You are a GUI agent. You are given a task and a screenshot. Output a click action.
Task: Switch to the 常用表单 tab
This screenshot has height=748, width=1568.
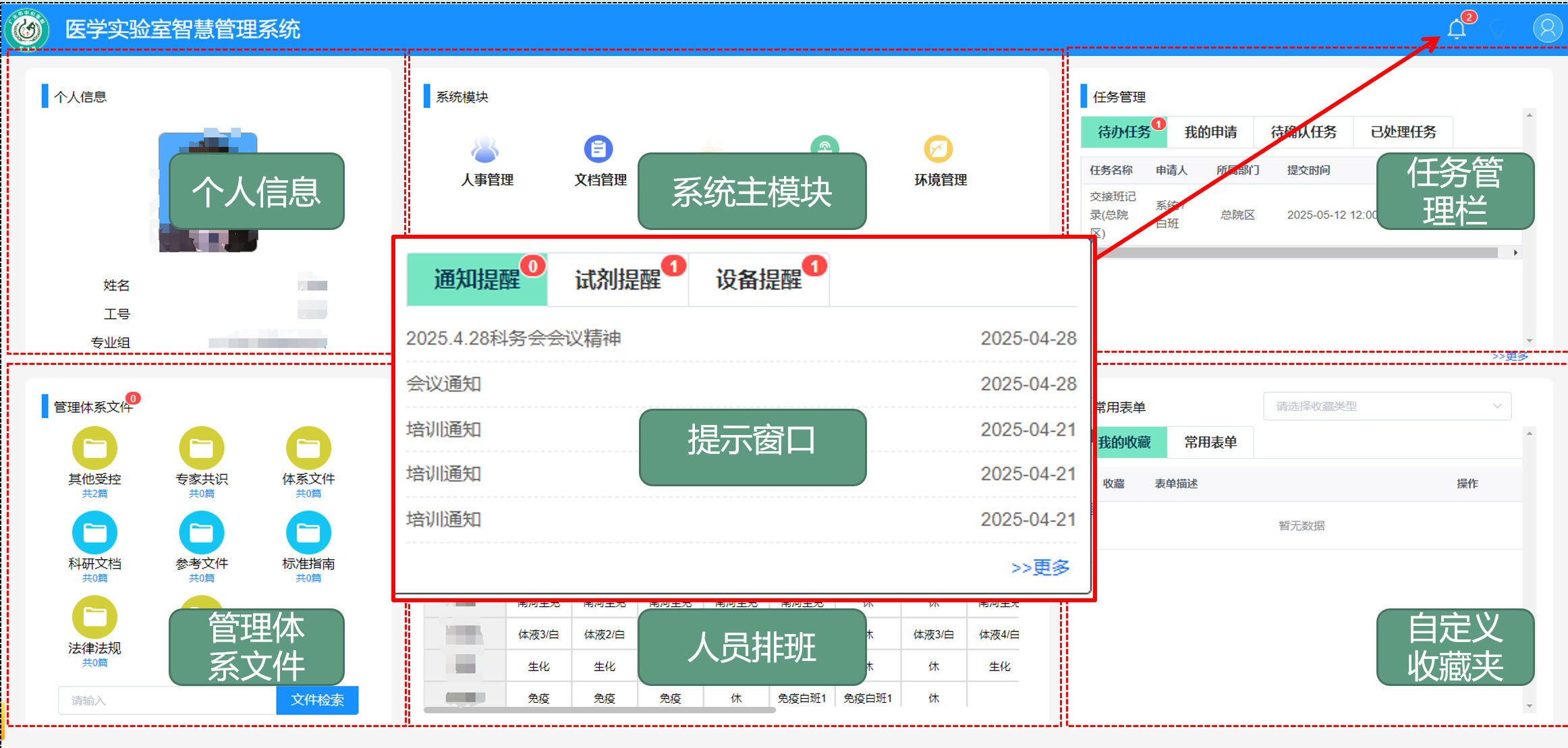1210,442
